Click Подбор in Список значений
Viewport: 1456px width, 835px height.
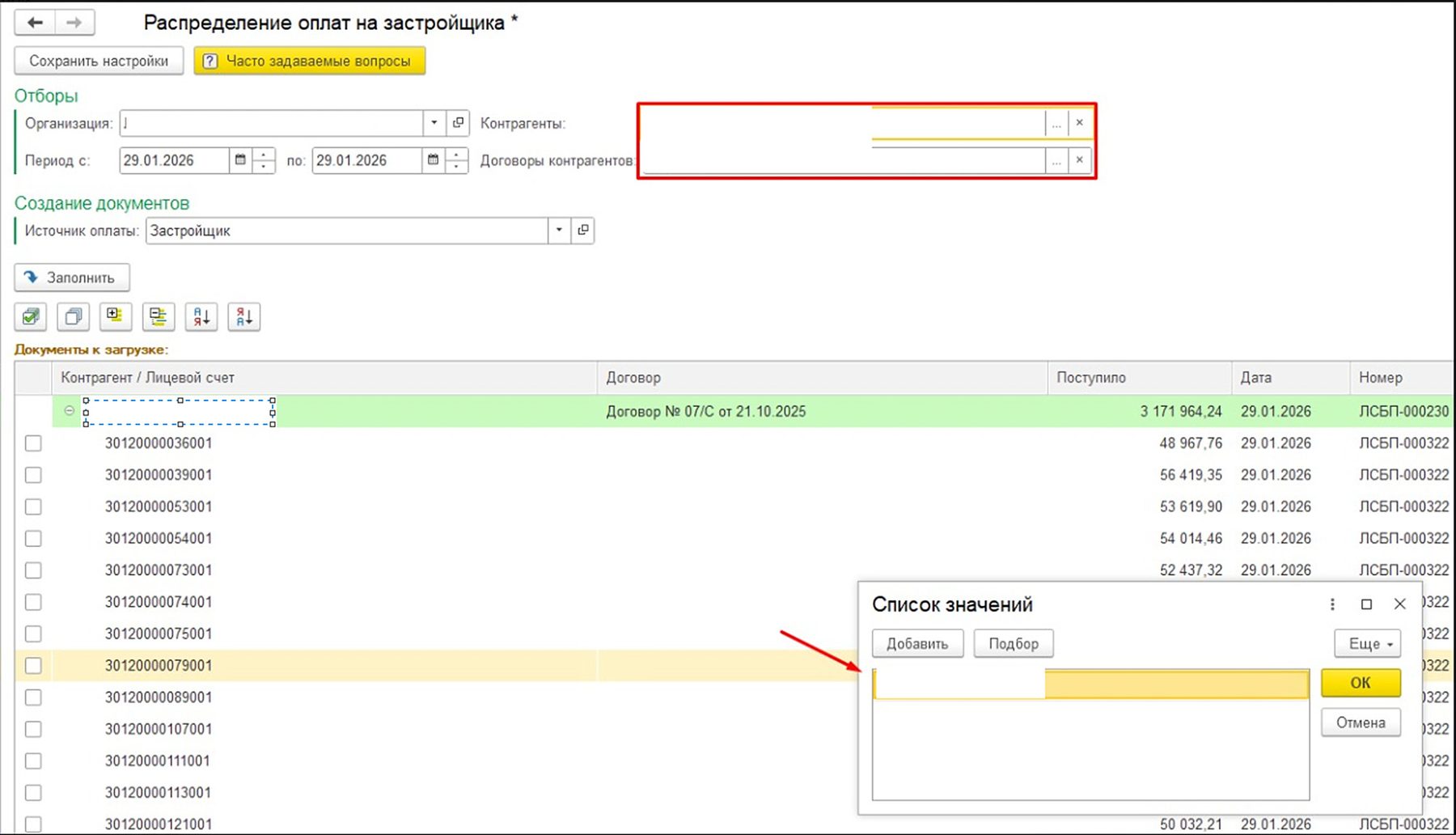1014,644
